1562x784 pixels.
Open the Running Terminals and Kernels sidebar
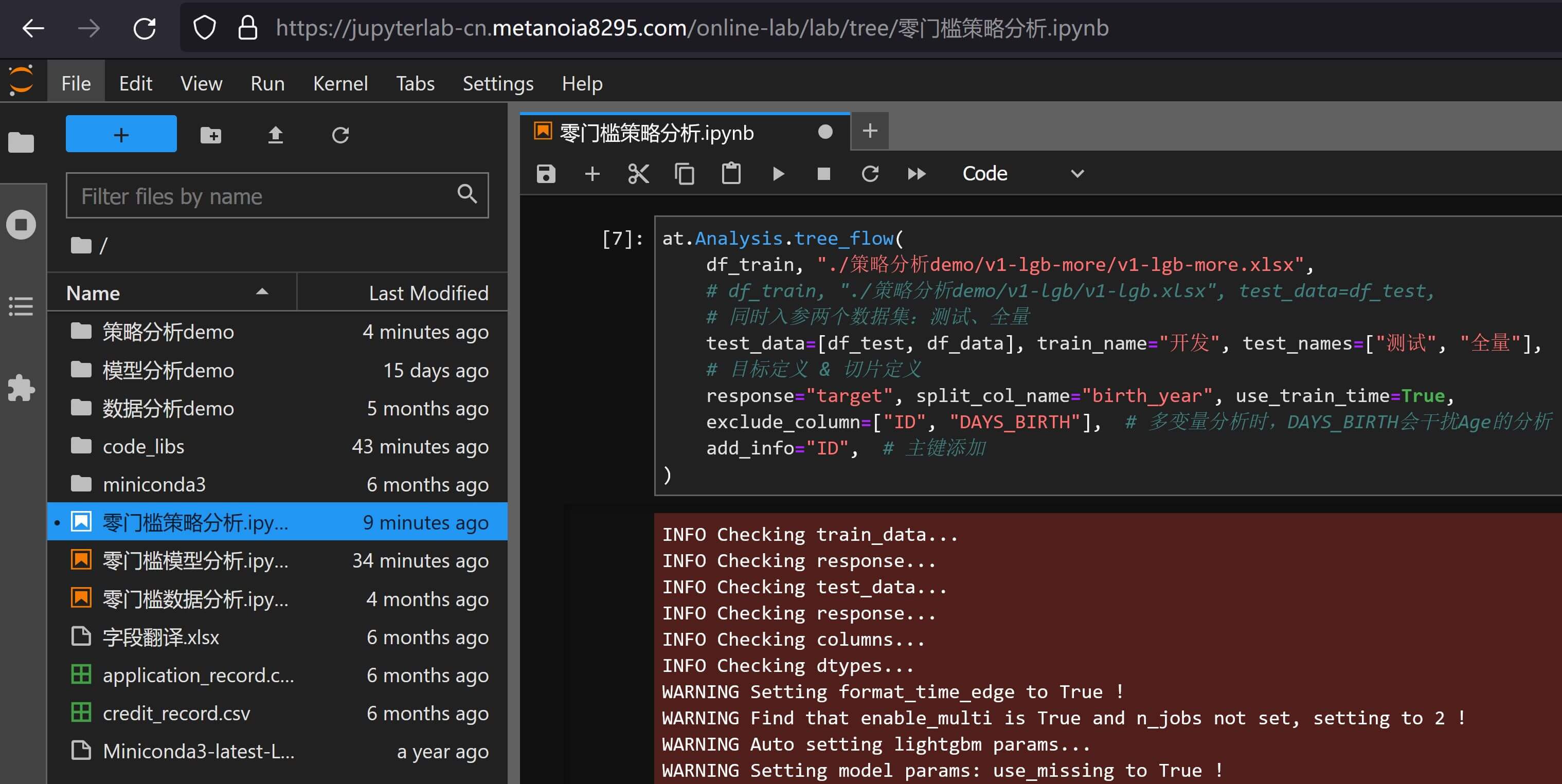click(x=21, y=225)
